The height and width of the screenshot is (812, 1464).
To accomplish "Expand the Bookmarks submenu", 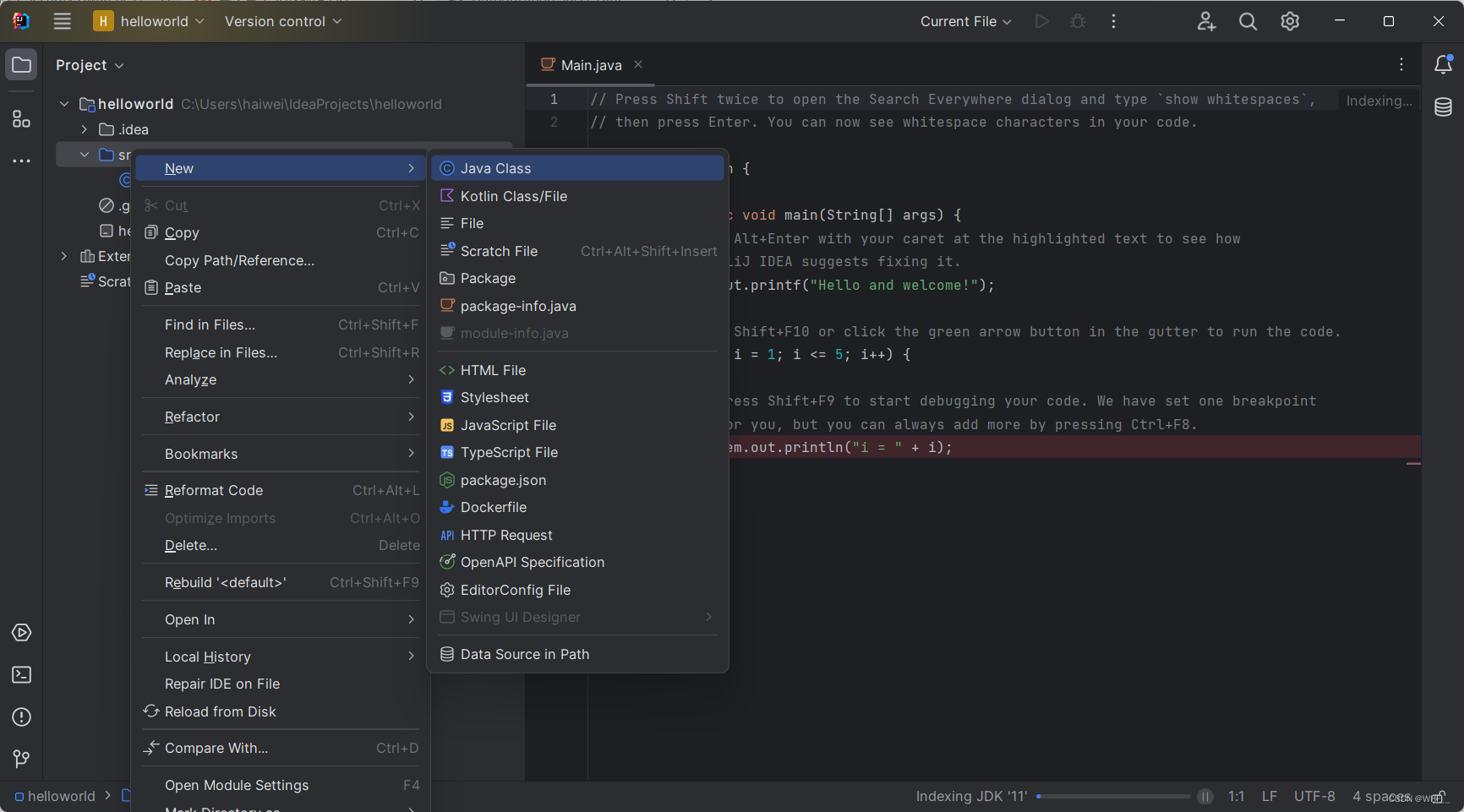I will (x=281, y=454).
